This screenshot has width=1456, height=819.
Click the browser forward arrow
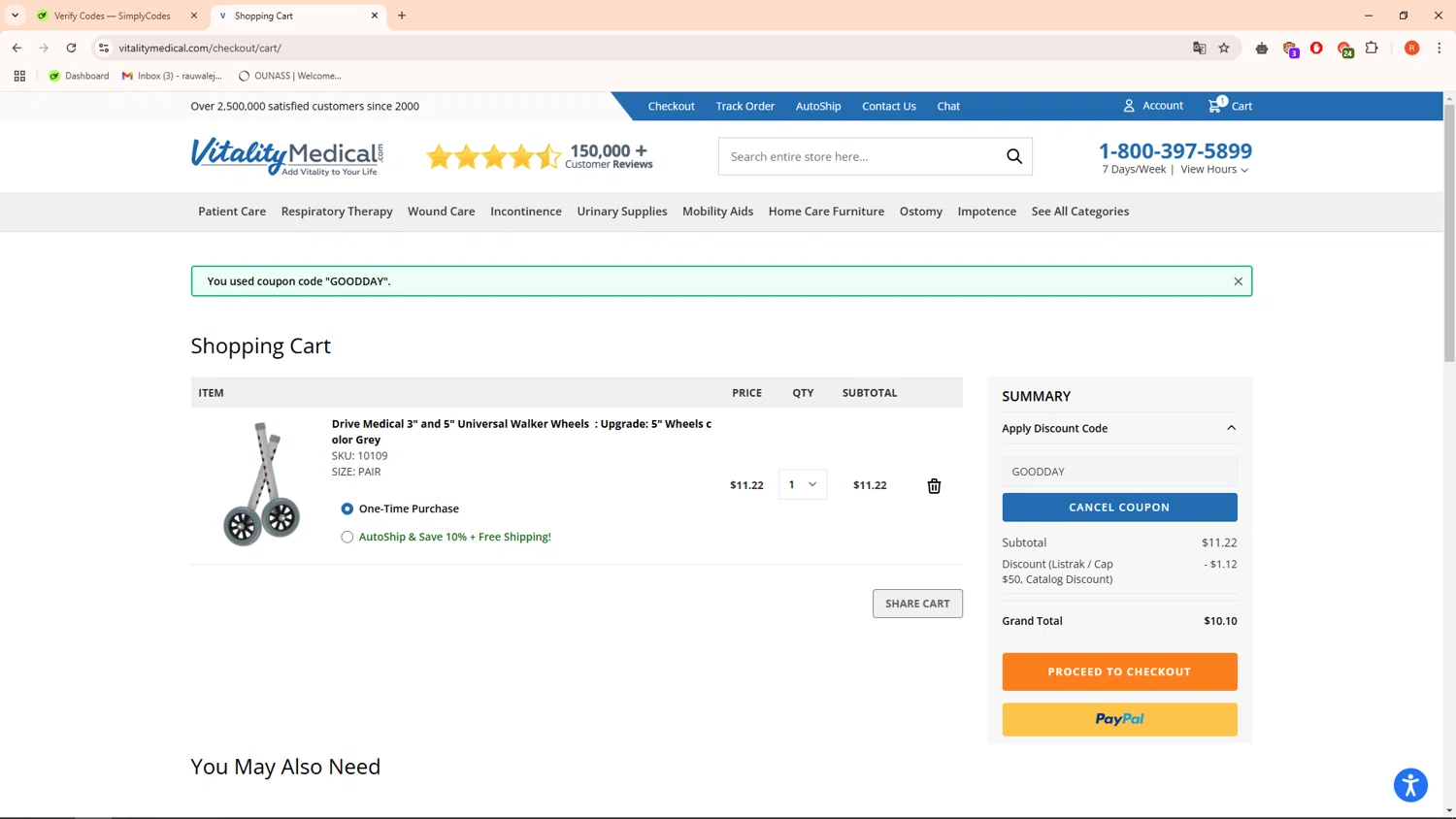pyautogui.click(x=44, y=48)
